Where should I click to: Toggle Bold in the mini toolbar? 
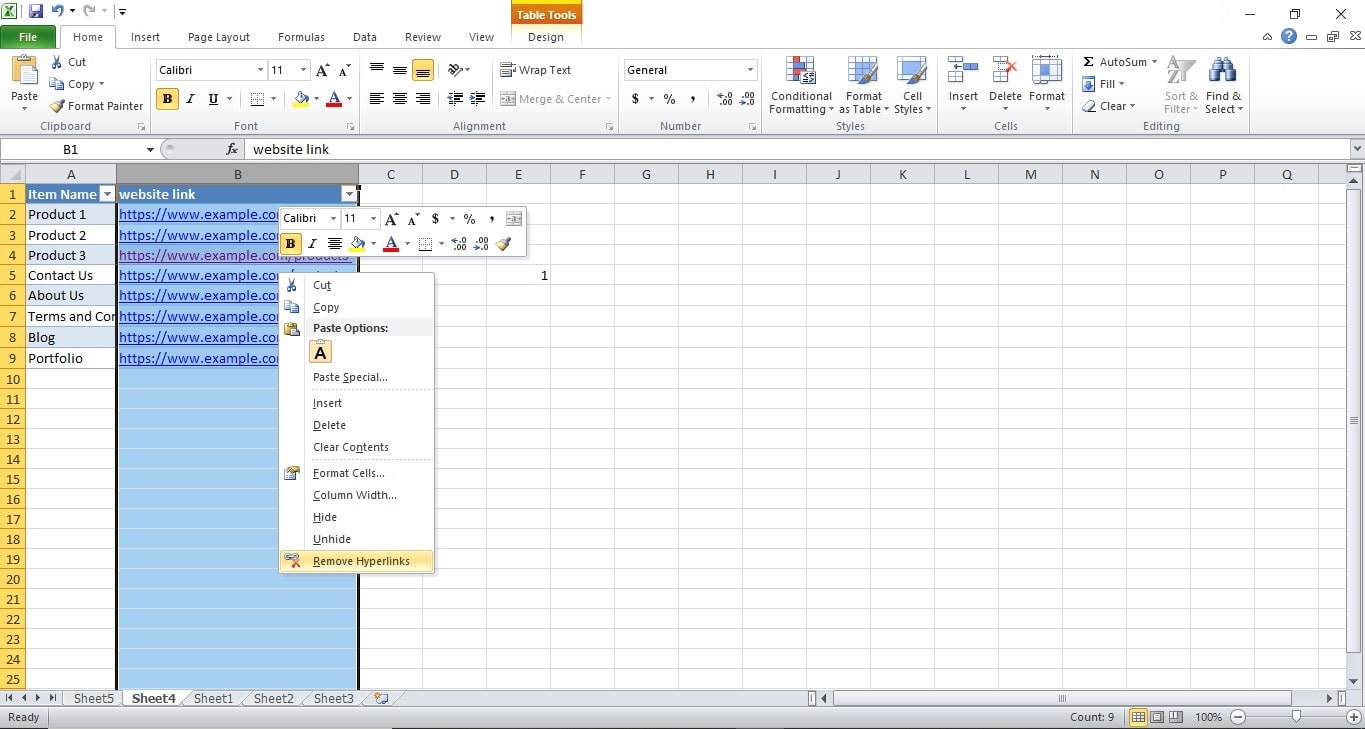point(290,243)
